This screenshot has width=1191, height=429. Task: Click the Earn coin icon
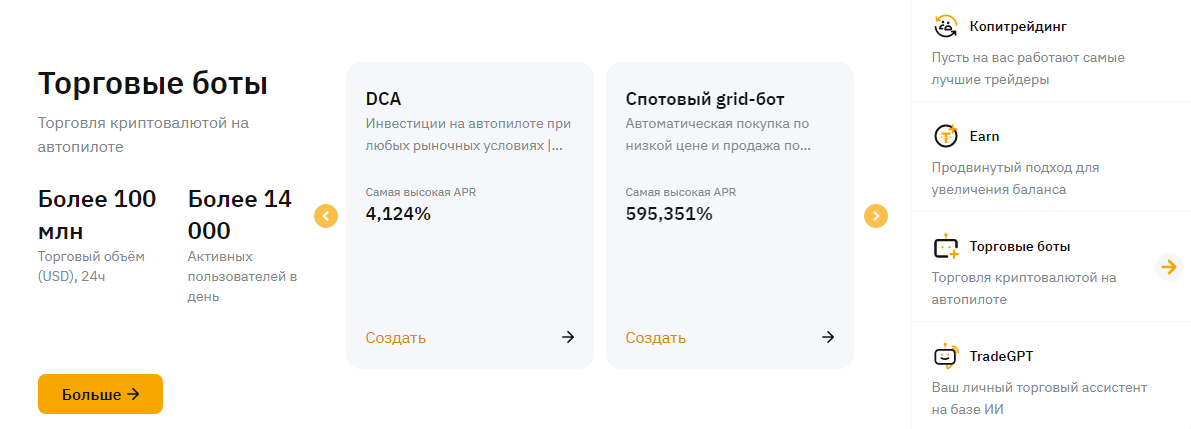[x=945, y=136]
